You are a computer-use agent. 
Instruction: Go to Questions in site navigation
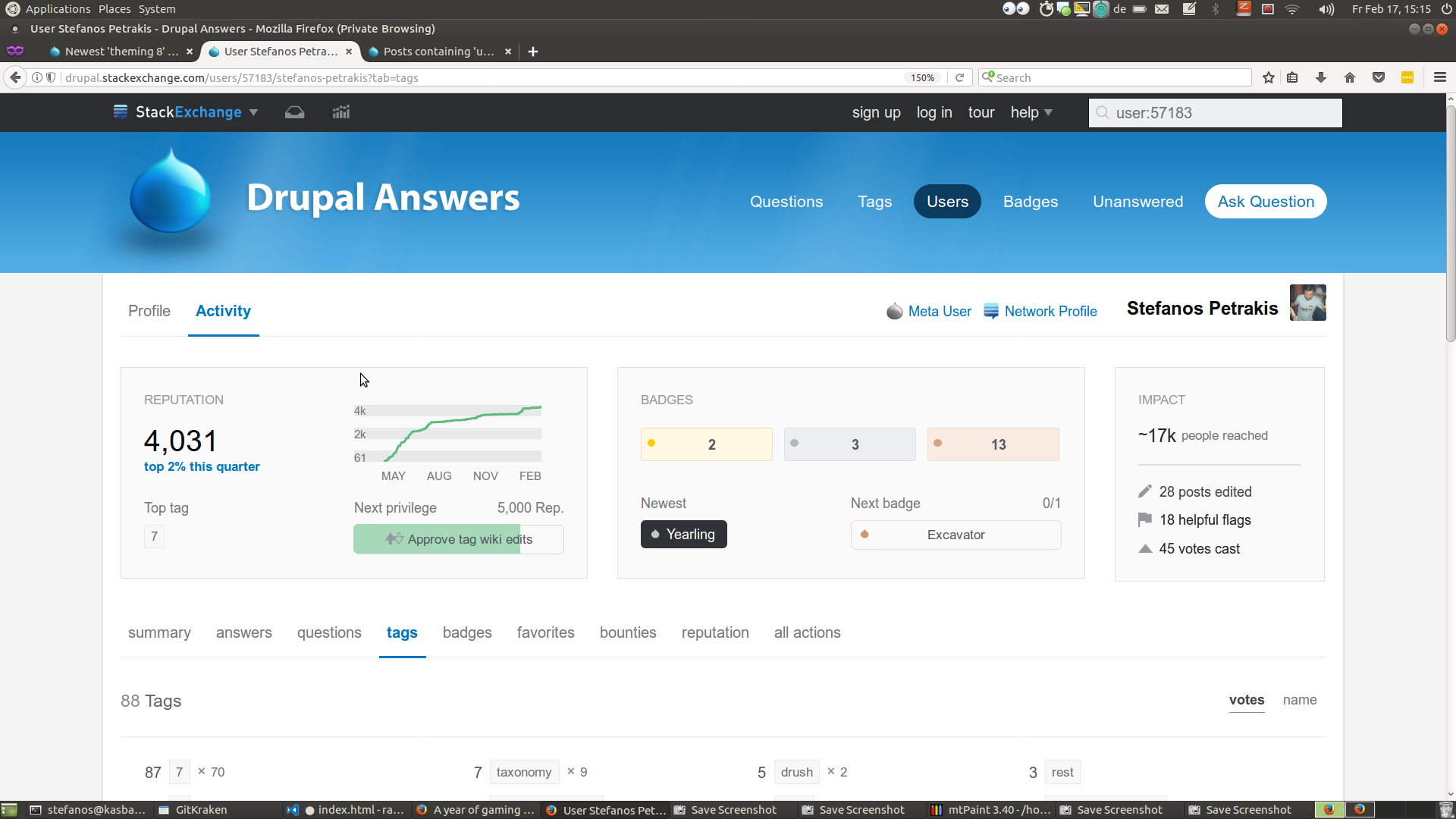[x=786, y=202]
